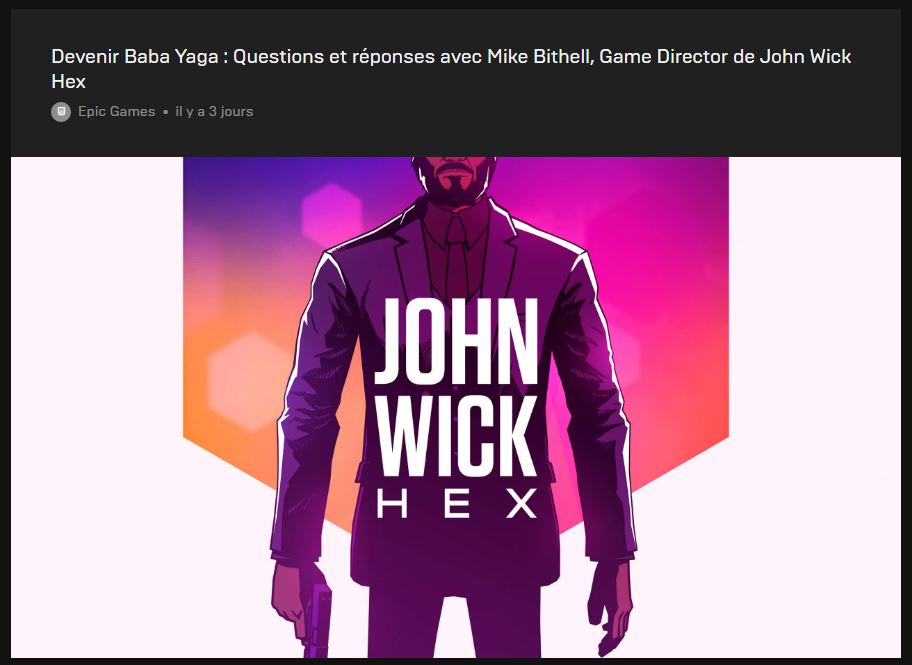Screen dimensions: 912x665
Task: Click the pale orange hexagon on left
Action: [250, 381]
